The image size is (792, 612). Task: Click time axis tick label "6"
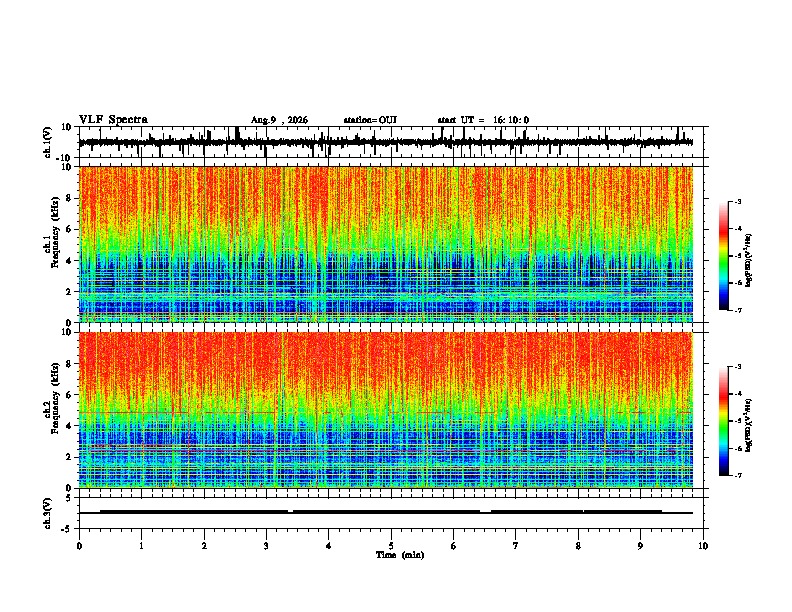pos(453,546)
